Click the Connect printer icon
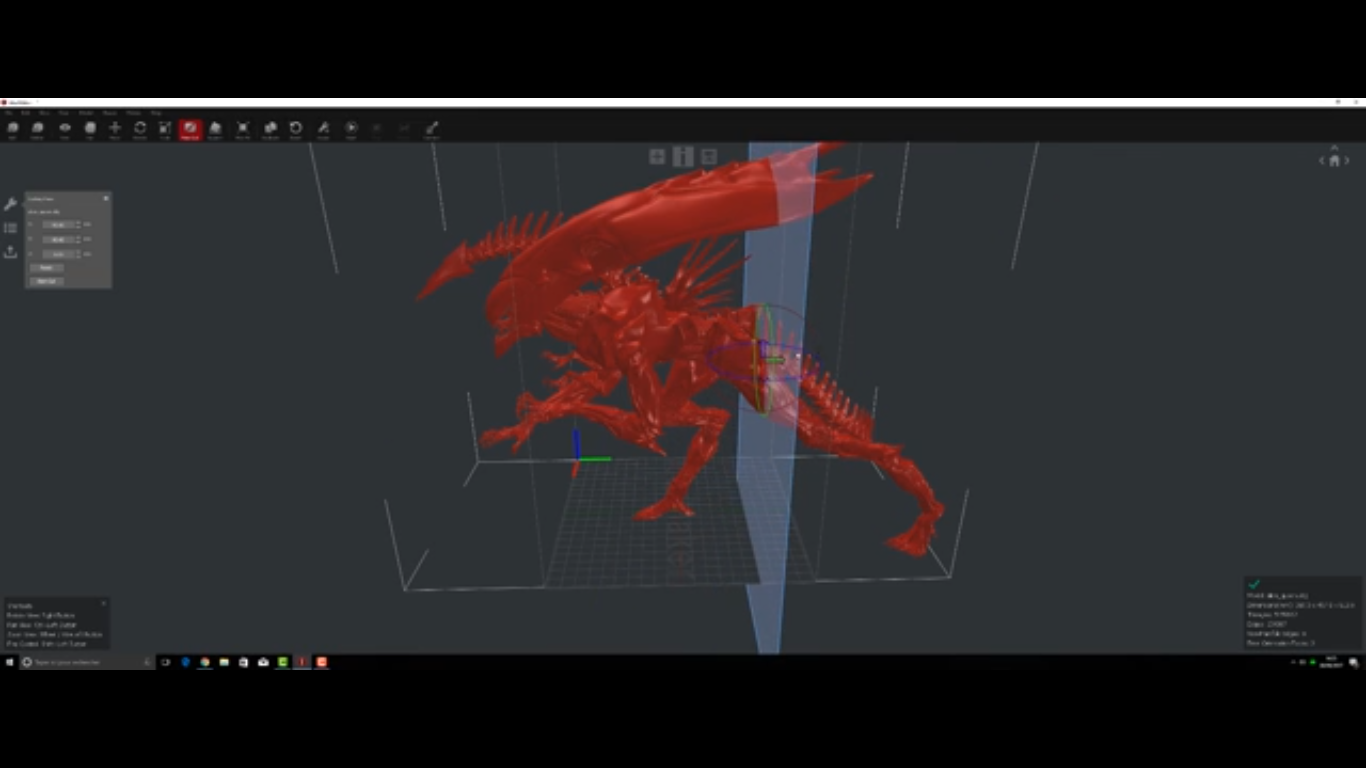The image size is (1366, 768). click(x=432, y=129)
